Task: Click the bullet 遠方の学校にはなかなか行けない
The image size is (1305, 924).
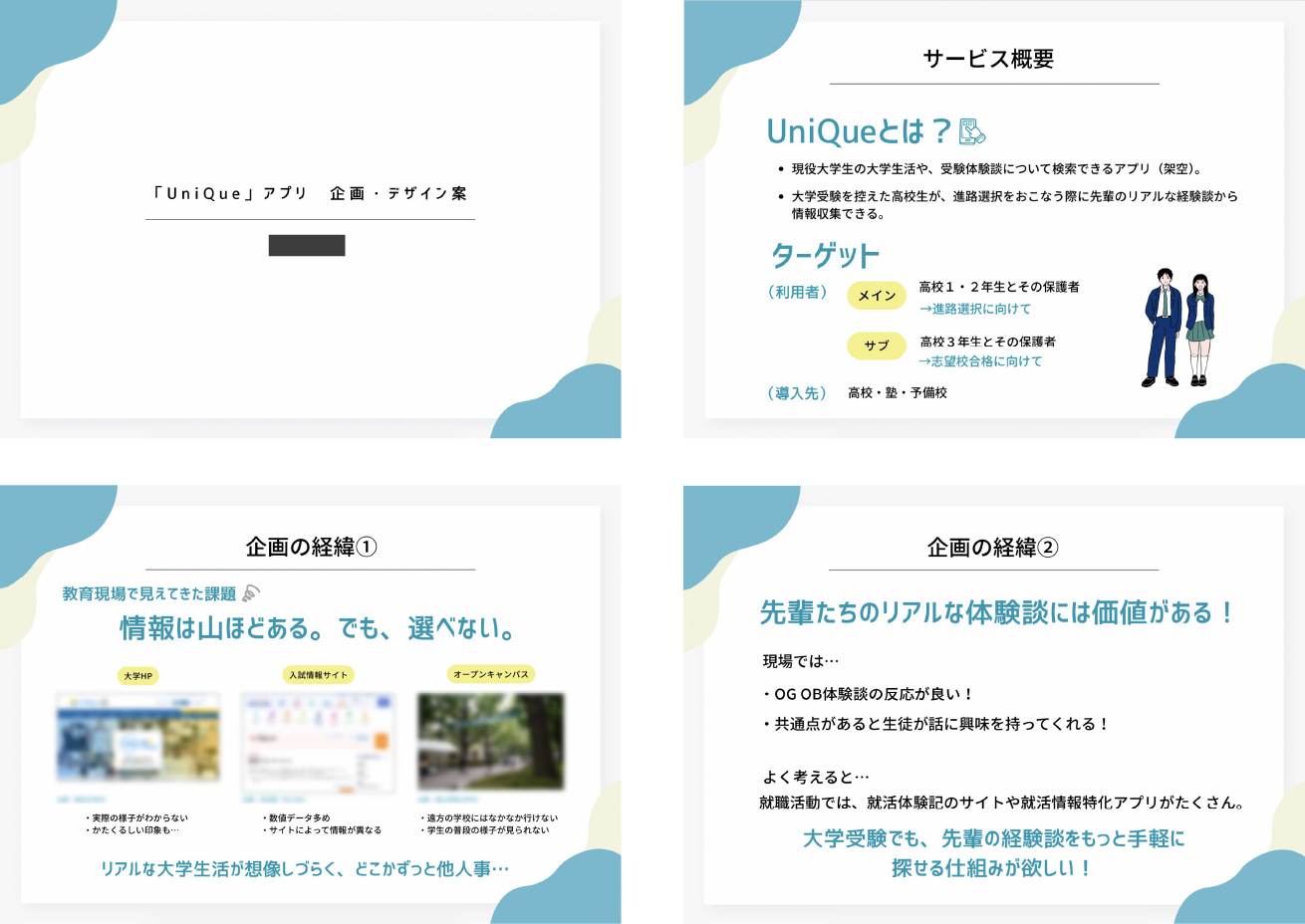Action: point(488,817)
